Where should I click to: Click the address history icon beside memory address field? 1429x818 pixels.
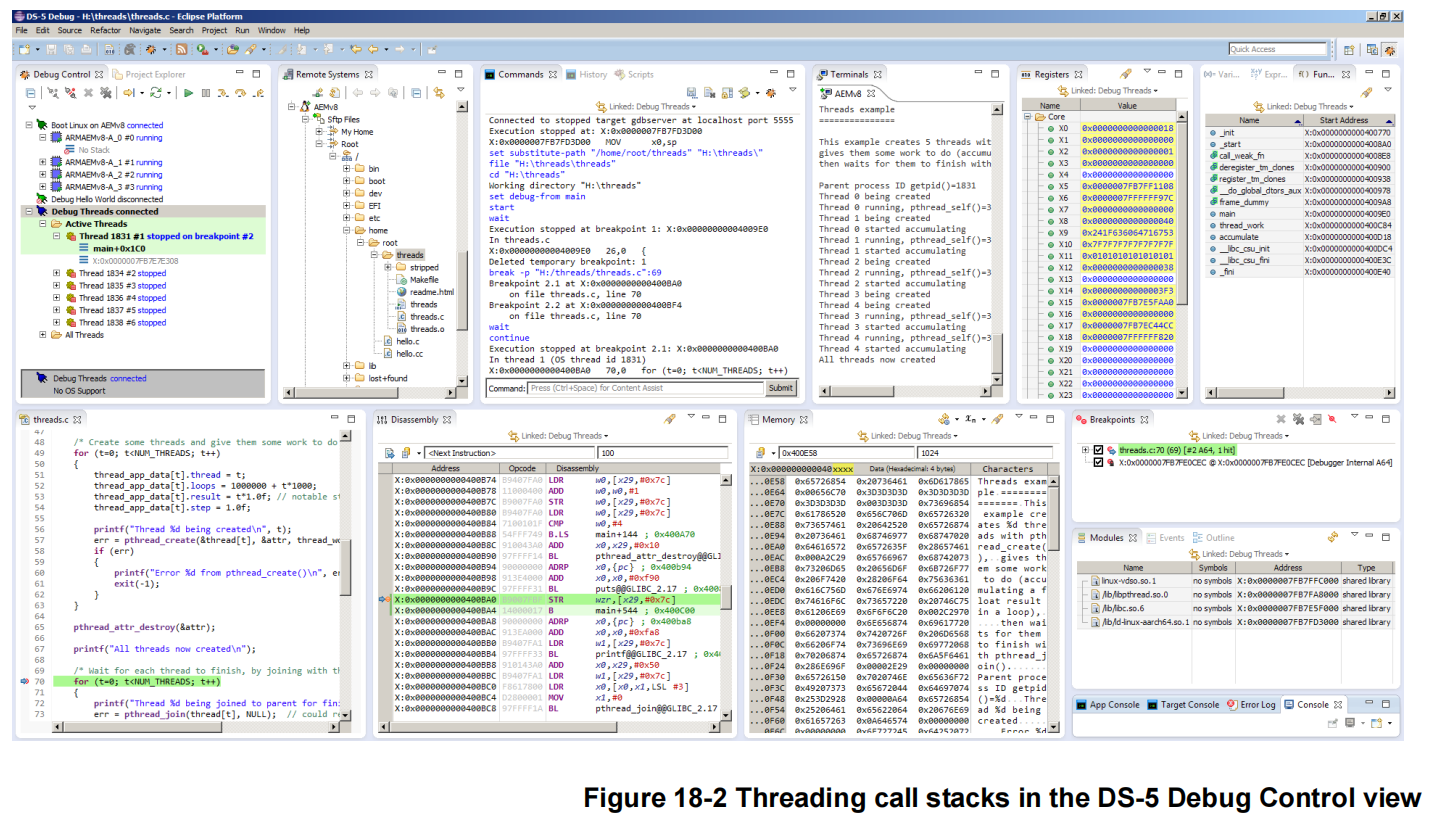(x=760, y=452)
